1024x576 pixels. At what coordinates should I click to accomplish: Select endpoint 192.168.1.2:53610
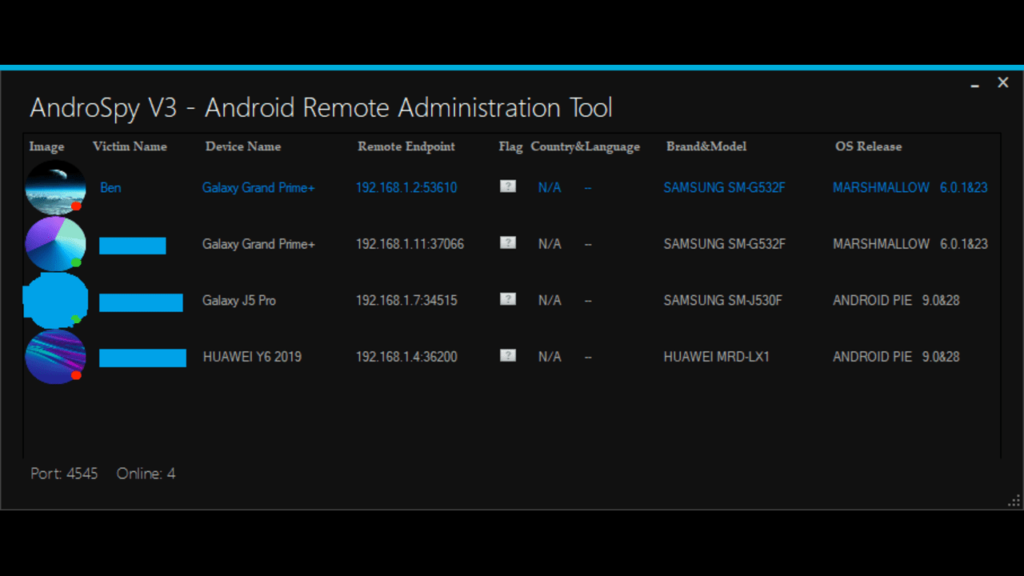point(406,188)
